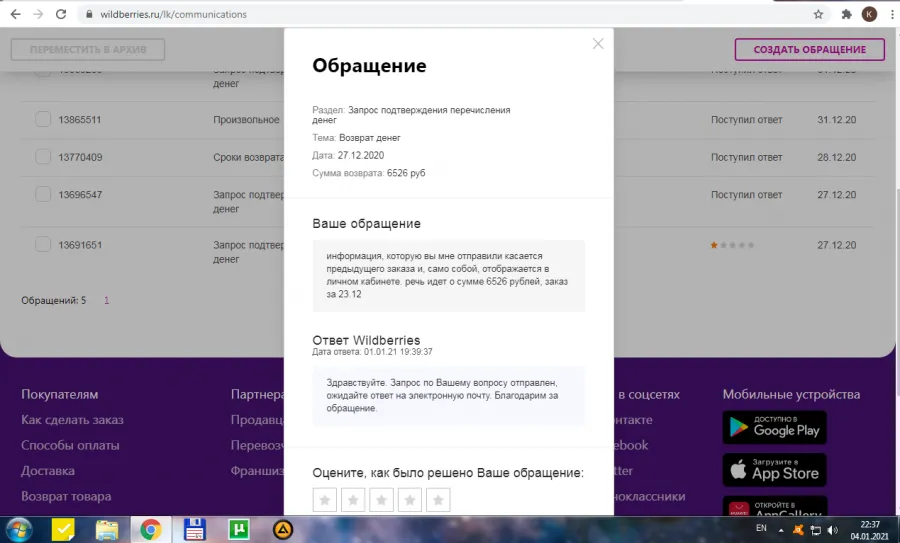
Task: Open volume speaker tray icon
Action: point(832,530)
